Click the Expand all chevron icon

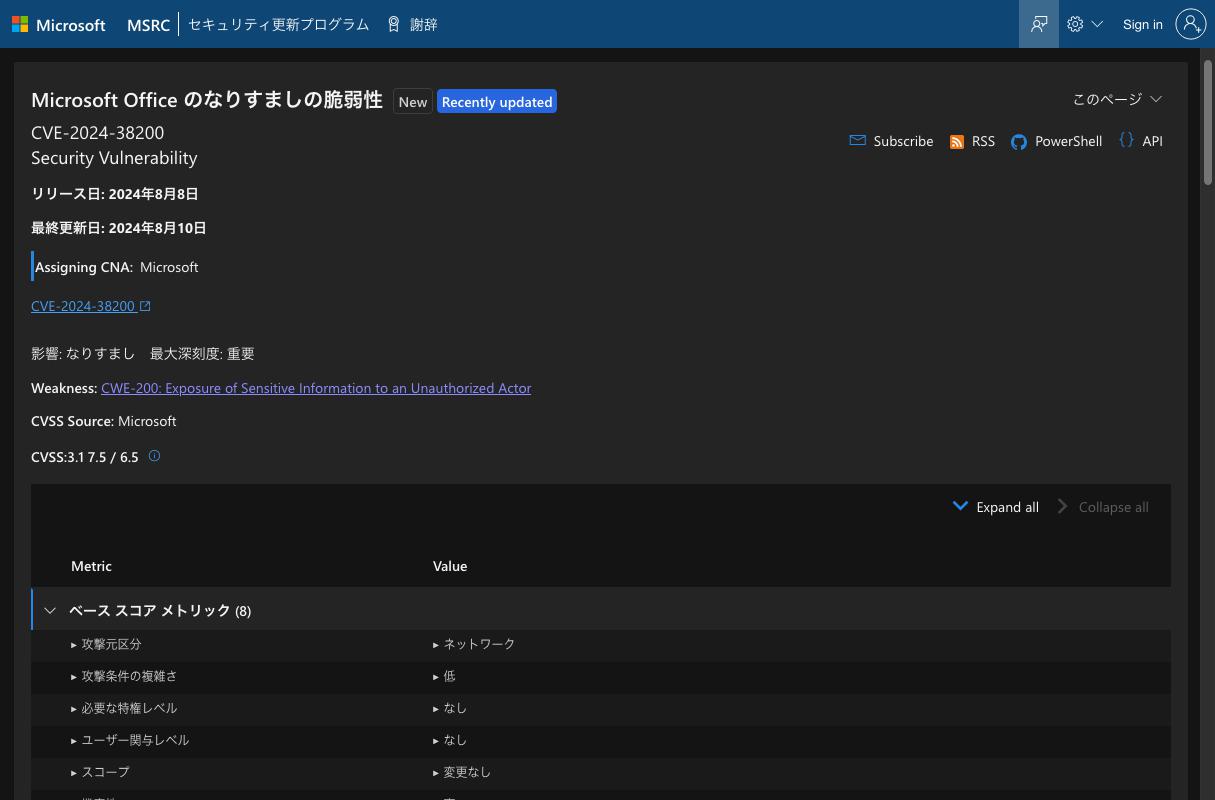(x=960, y=506)
